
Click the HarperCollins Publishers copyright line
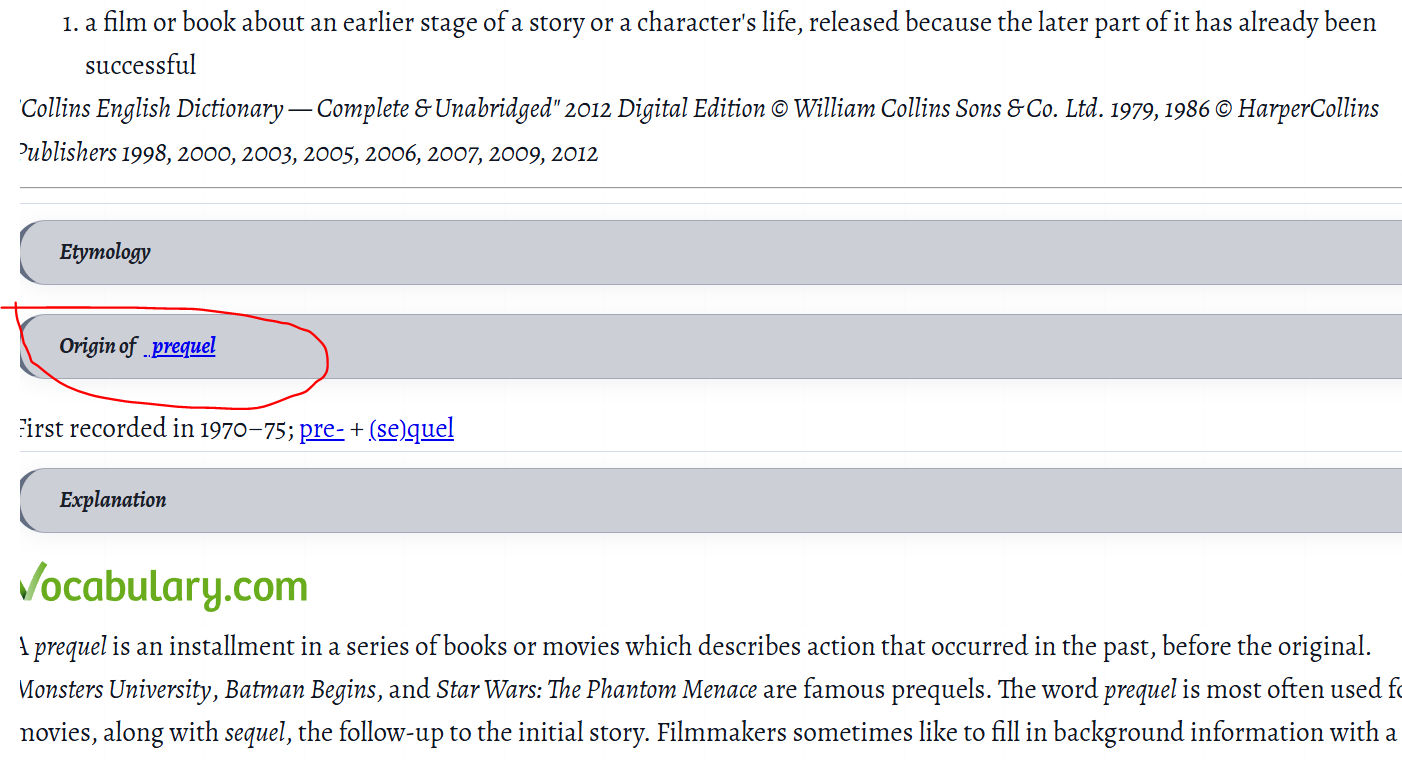coord(308,153)
